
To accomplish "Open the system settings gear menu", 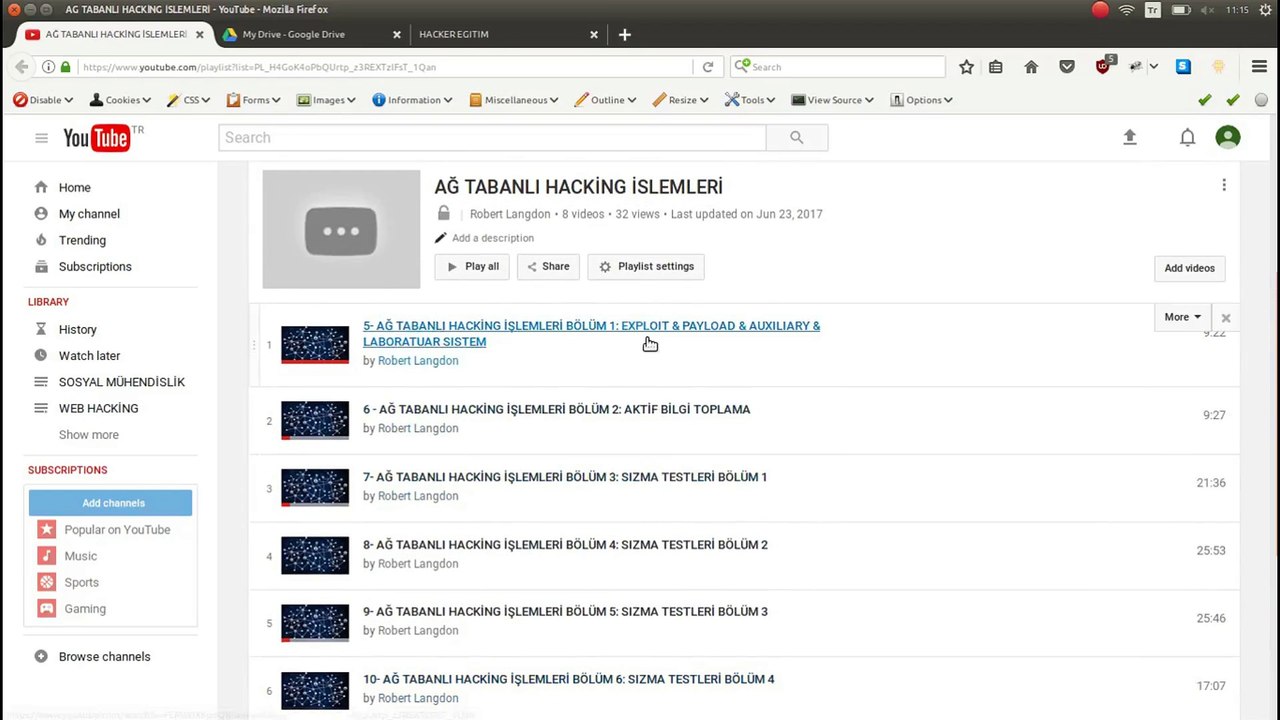I will point(1264,10).
